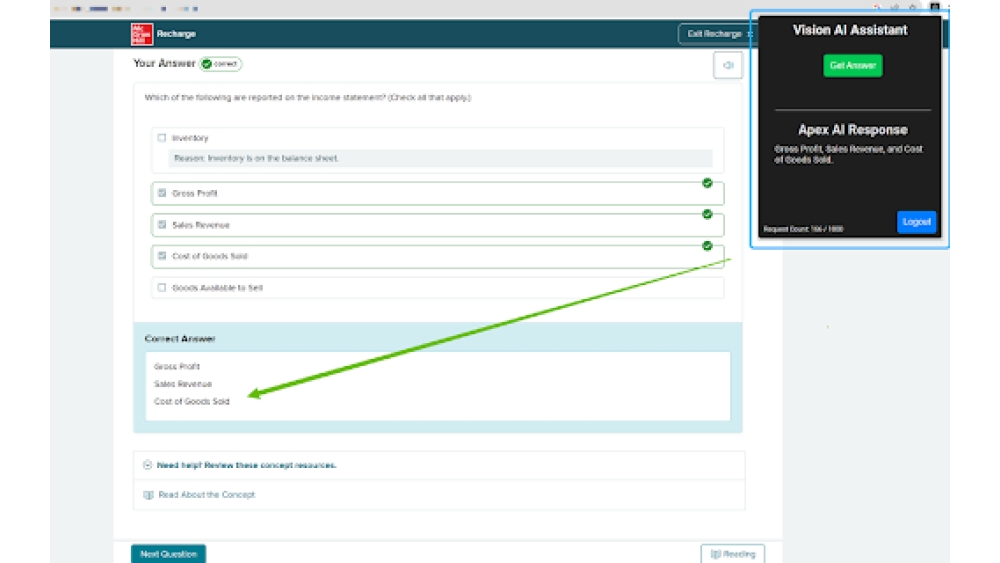Click the Vision AI Assistant title
This screenshot has width=1000, height=563.
pos(850,30)
